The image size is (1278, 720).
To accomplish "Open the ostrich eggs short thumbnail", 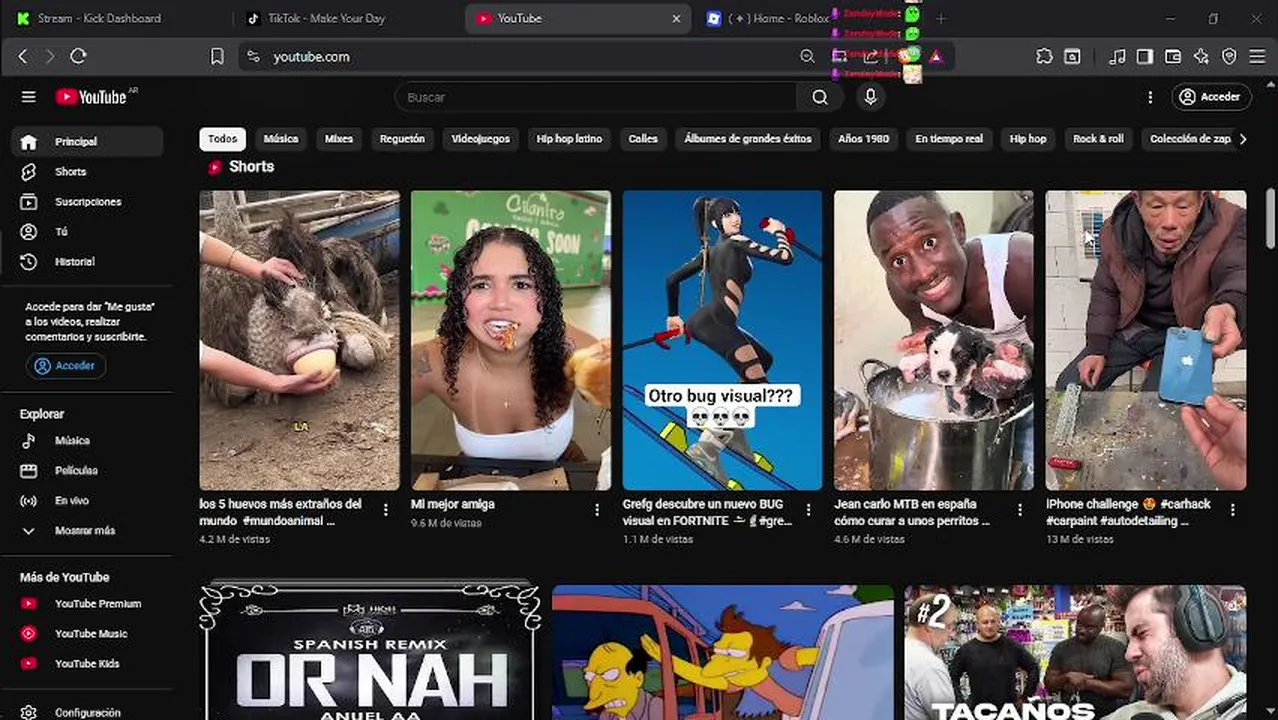I will (299, 340).
